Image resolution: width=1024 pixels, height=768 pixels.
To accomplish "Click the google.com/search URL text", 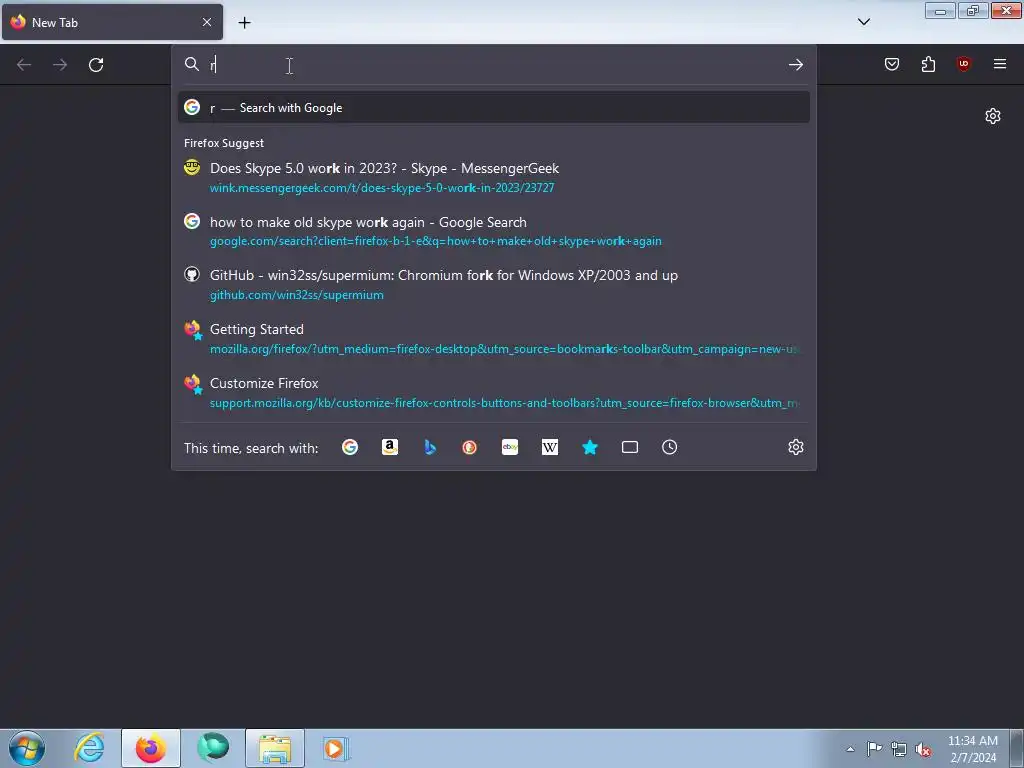I will pyautogui.click(x=436, y=241).
